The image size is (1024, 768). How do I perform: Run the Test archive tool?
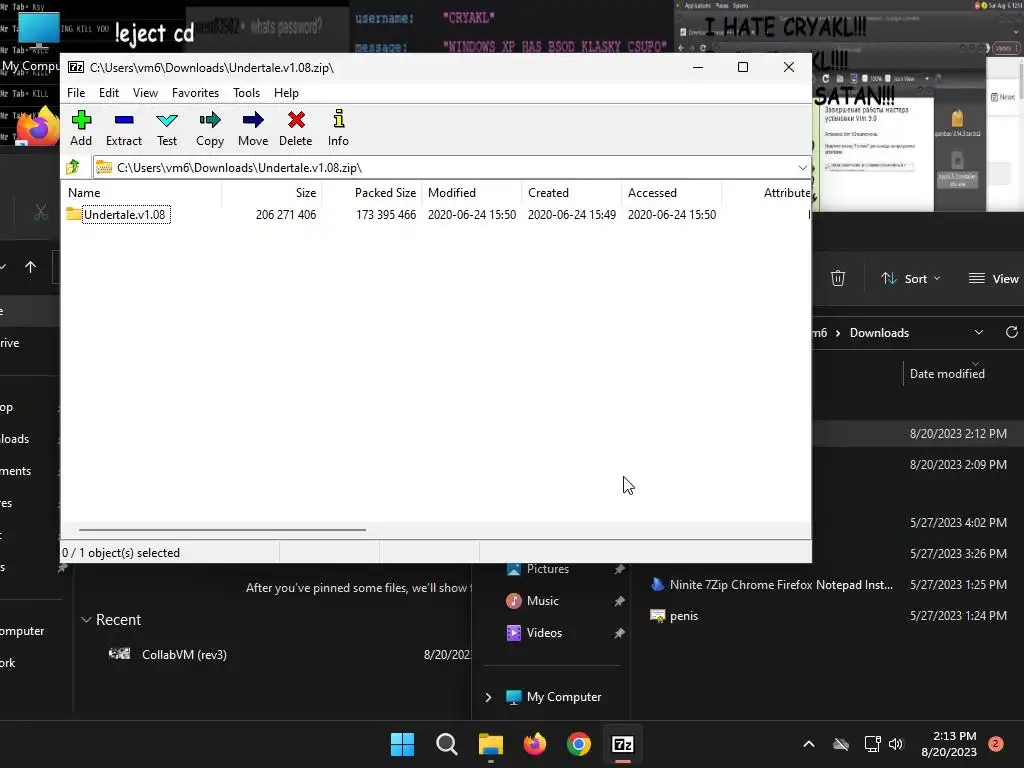point(167,128)
